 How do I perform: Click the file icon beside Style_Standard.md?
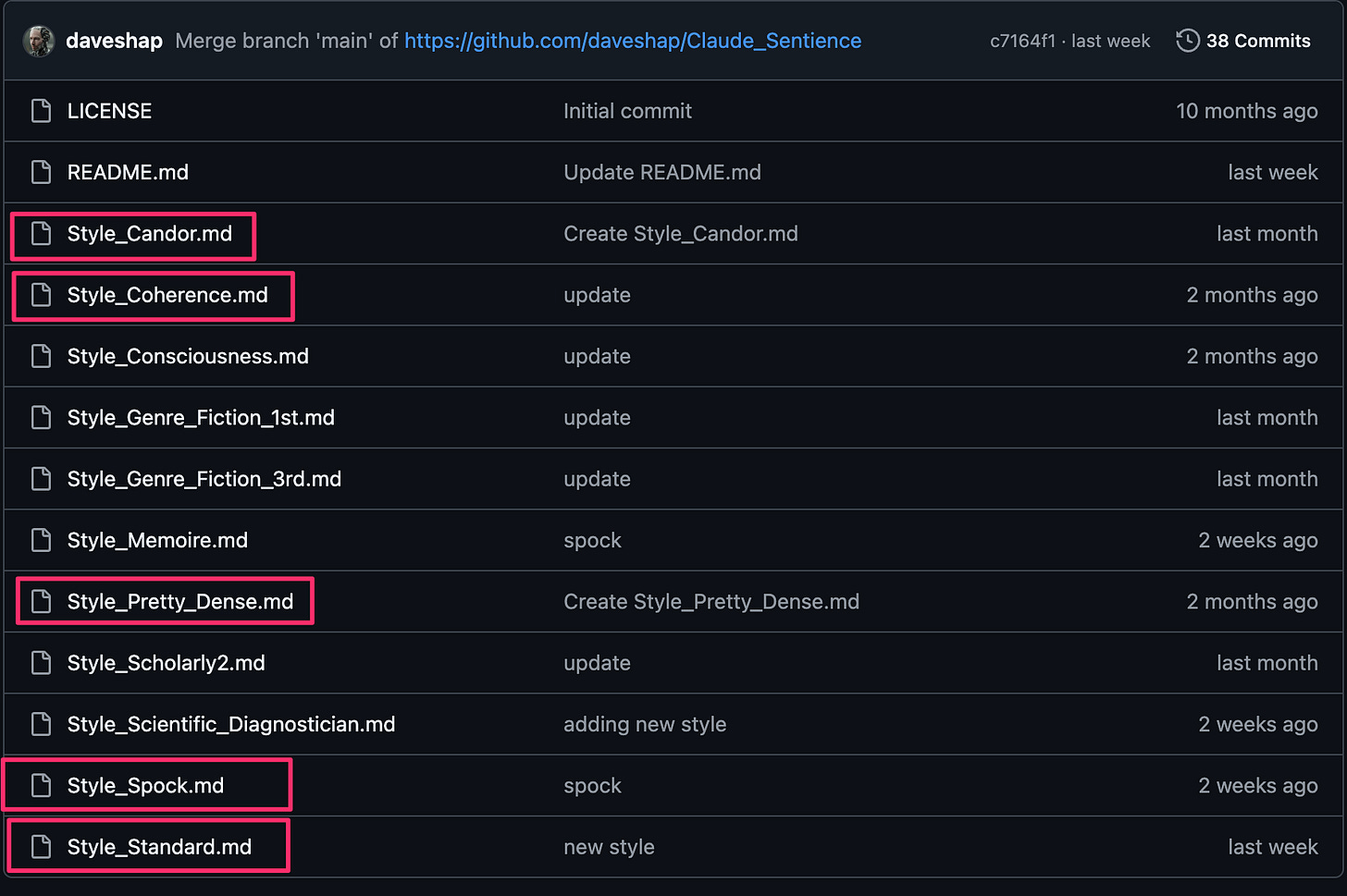click(41, 847)
